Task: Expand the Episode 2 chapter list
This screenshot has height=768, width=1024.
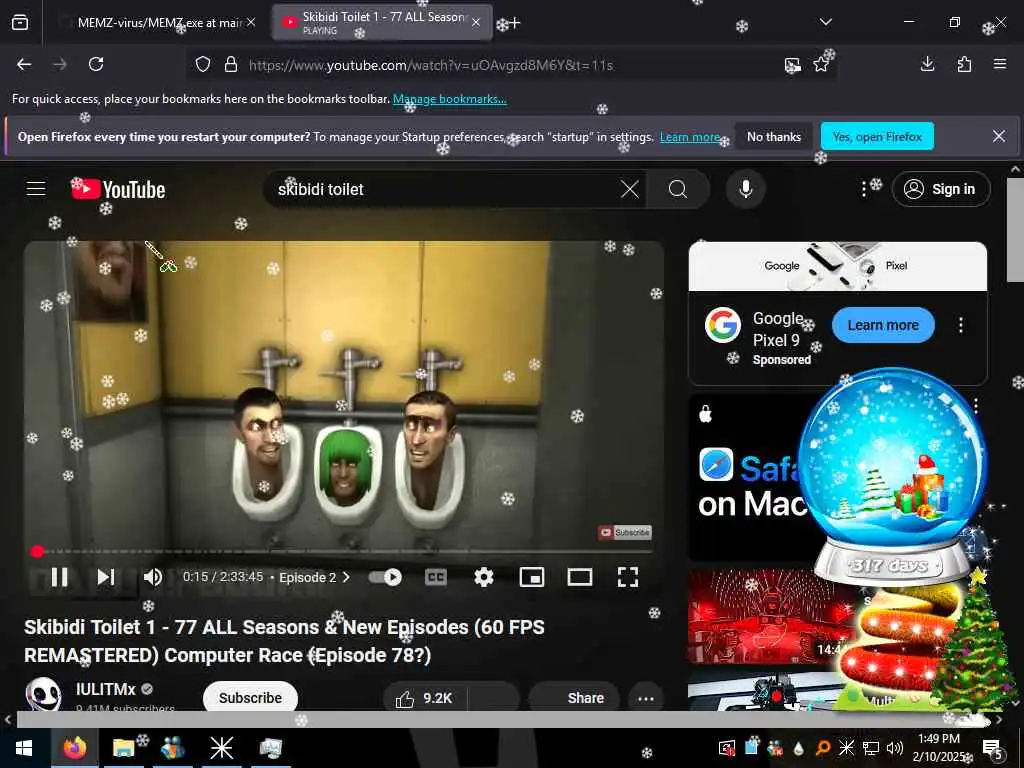Action: (315, 577)
